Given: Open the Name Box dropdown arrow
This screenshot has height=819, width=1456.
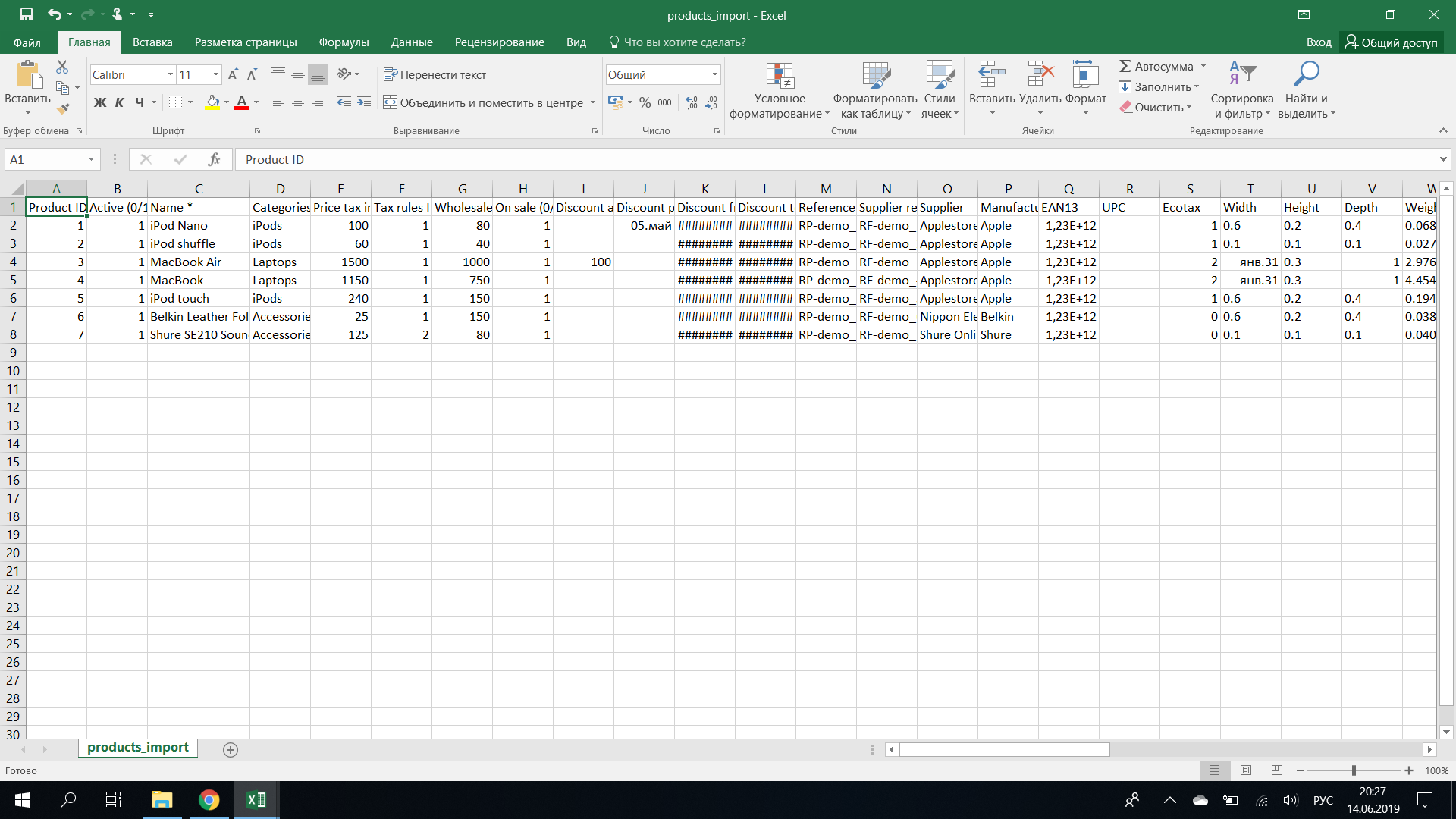Looking at the screenshot, I should pos(91,159).
